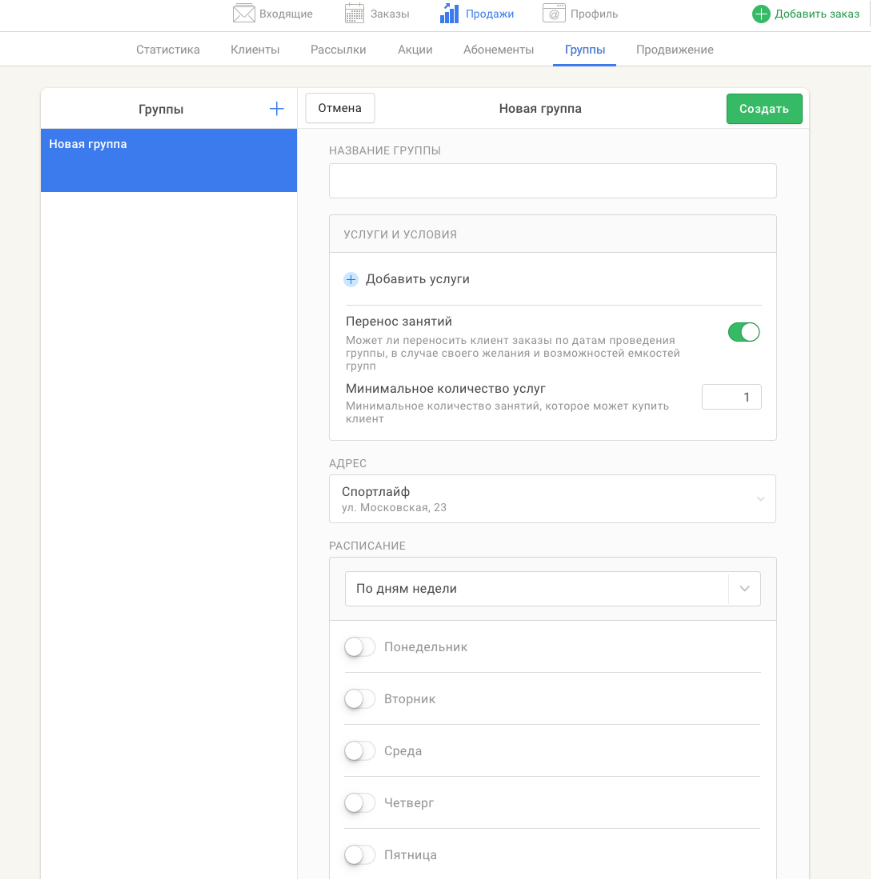
Task: Open the Продвижение tab
Action: click(x=674, y=50)
